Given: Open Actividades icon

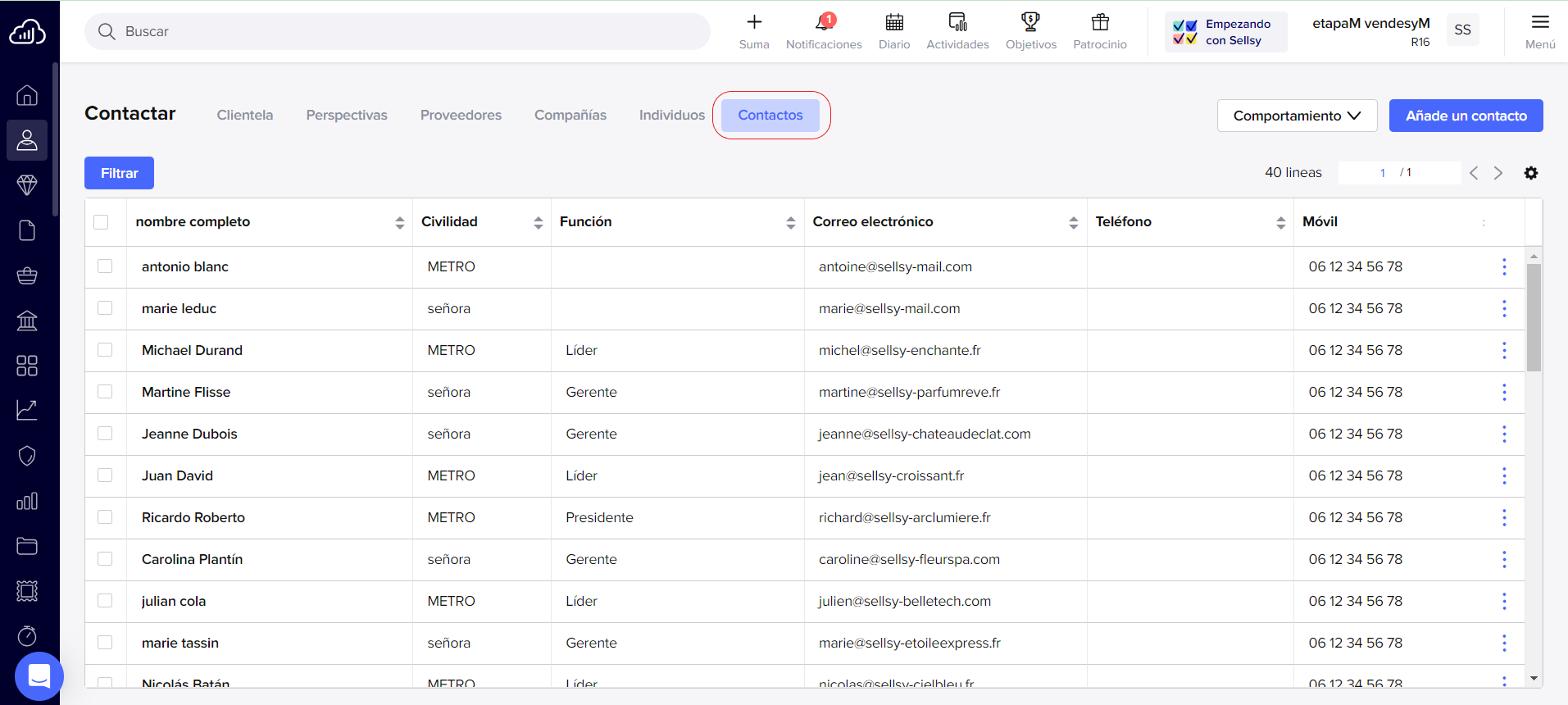Looking at the screenshot, I should 957,31.
